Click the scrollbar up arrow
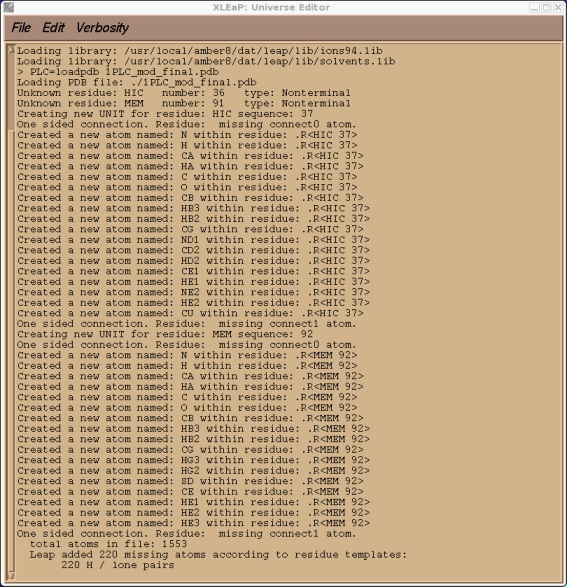The image size is (567, 587). click(x=11, y=48)
